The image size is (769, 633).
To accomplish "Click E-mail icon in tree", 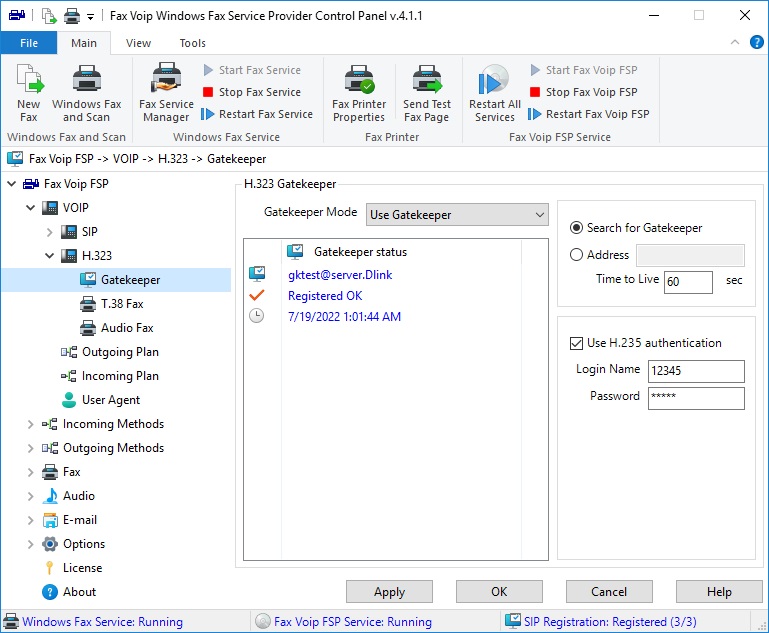I will (x=50, y=520).
